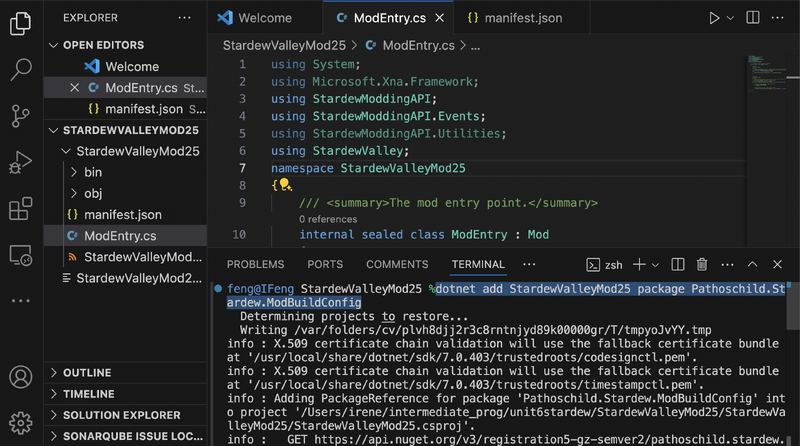Click the '0 references' code lens
The height and width of the screenshot is (446, 800).
point(328,219)
